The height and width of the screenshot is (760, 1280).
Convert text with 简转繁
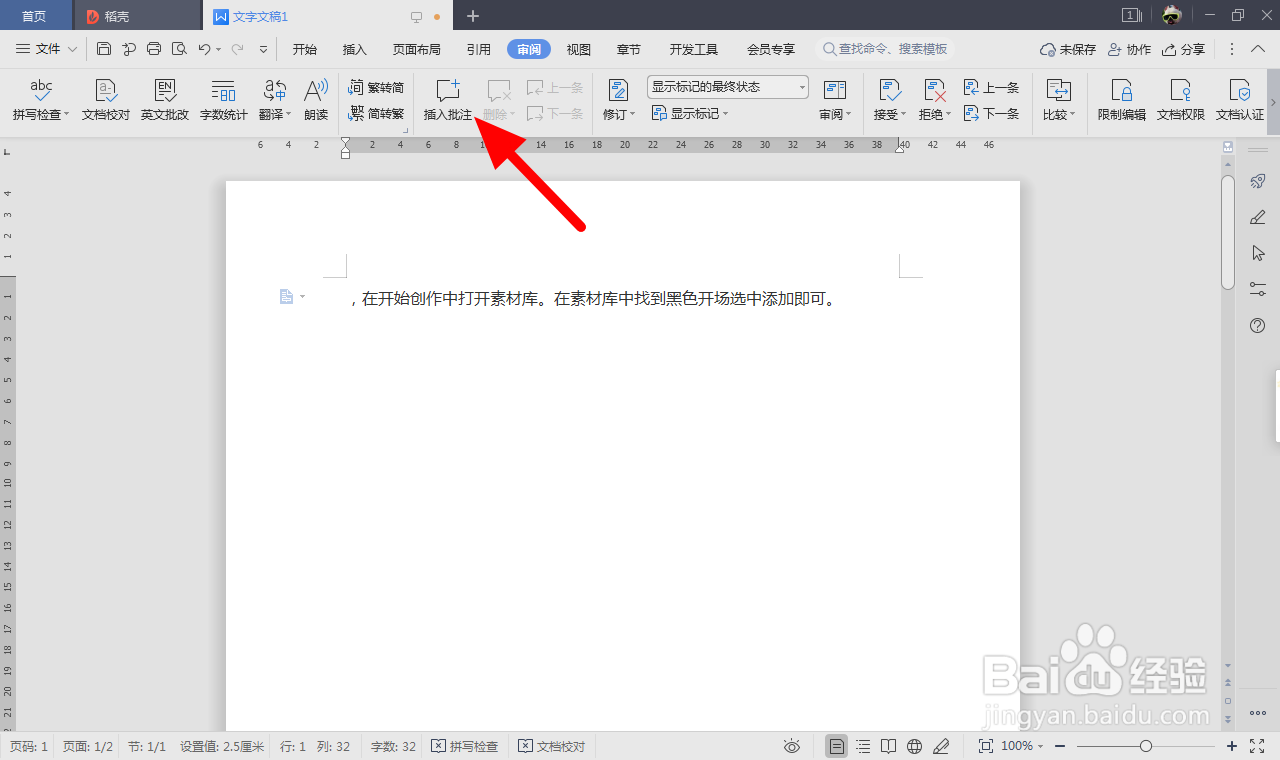pos(376,113)
